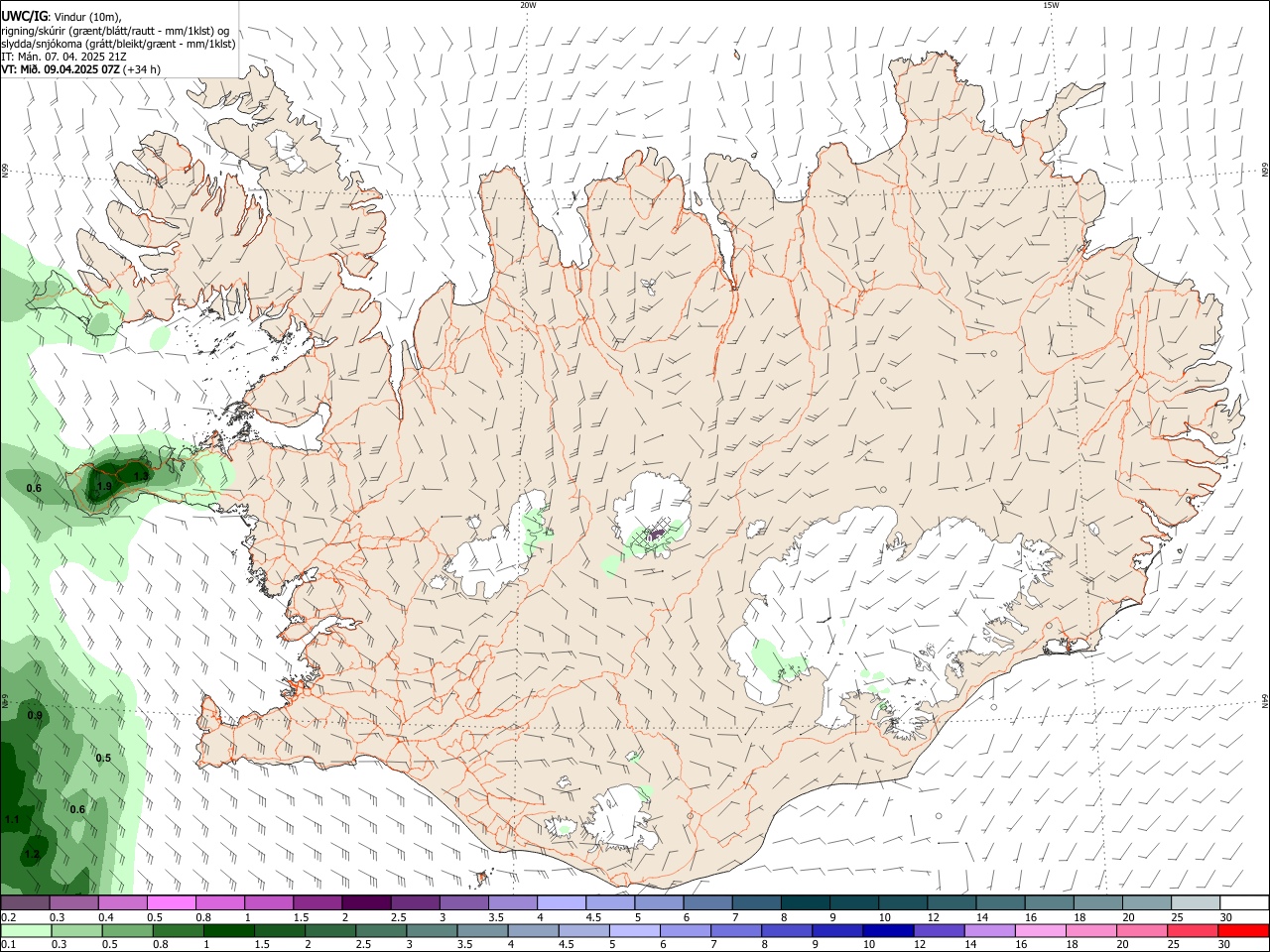Select the snow legend swatch starting at 7
The image size is (1270, 952).
[x=755, y=903]
